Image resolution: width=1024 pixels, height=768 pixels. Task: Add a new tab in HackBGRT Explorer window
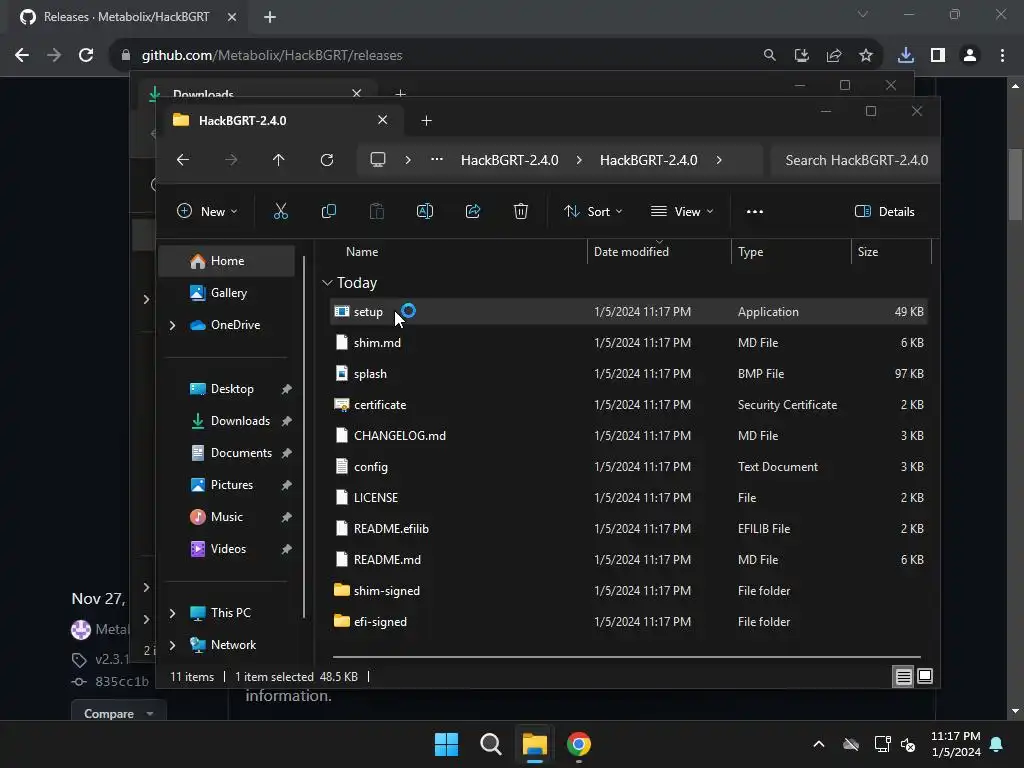pyautogui.click(x=426, y=120)
